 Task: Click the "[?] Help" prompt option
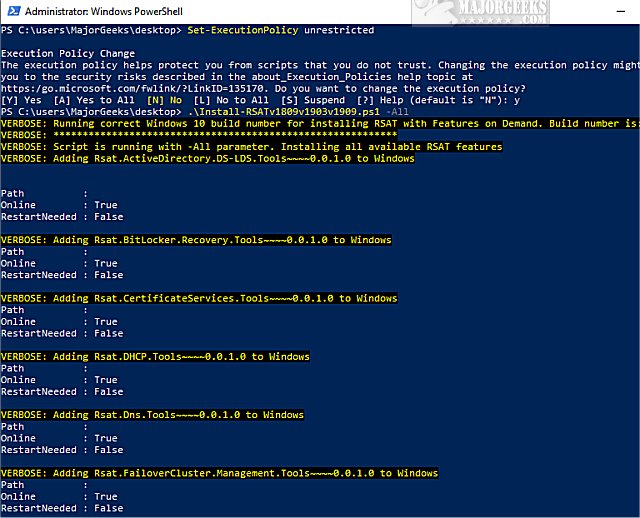(x=379, y=100)
